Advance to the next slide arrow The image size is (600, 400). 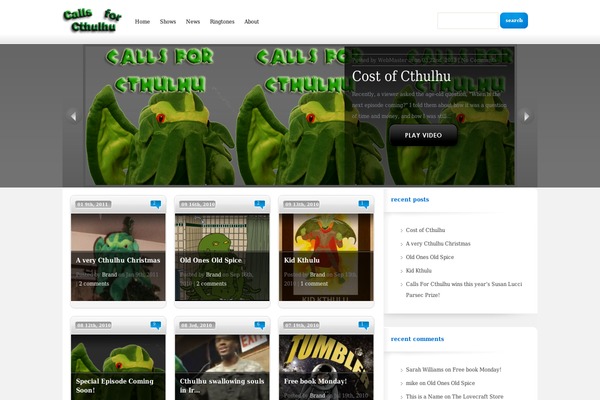click(x=527, y=116)
